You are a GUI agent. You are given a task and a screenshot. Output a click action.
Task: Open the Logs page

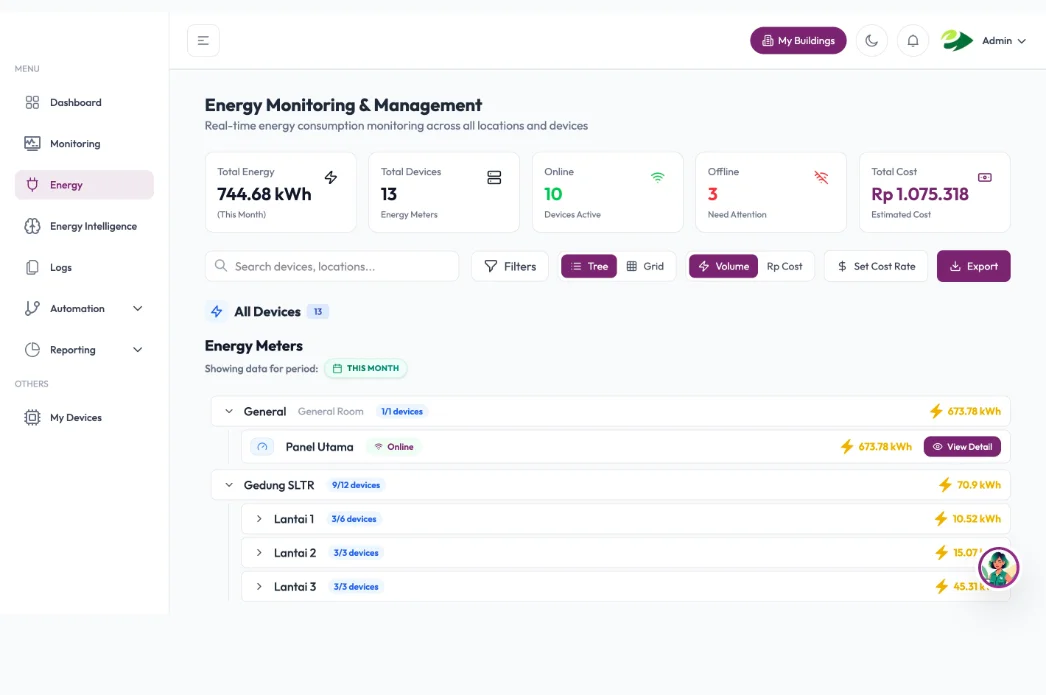tap(84, 267)
